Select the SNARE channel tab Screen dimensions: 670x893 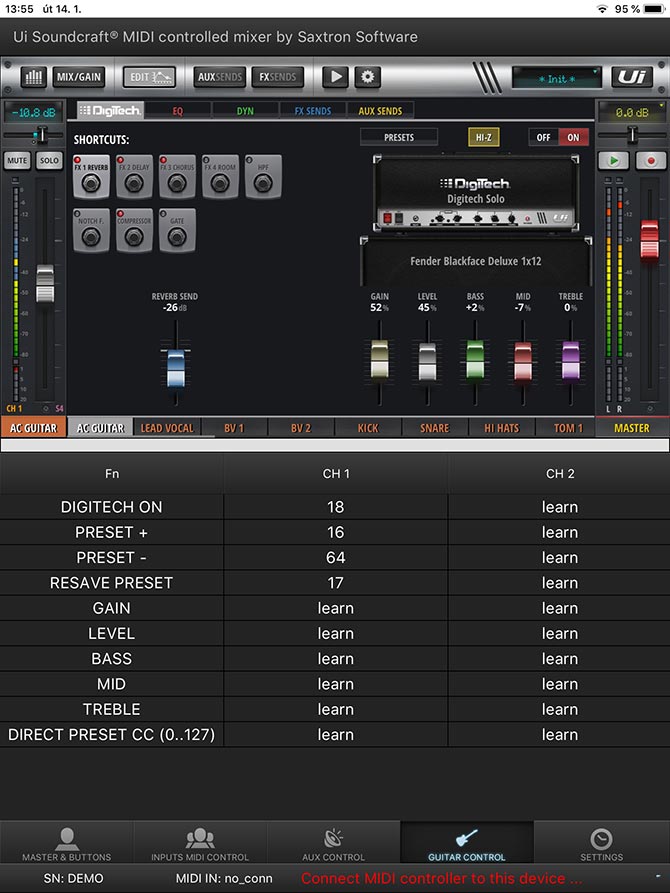click(x=435, y=428)
